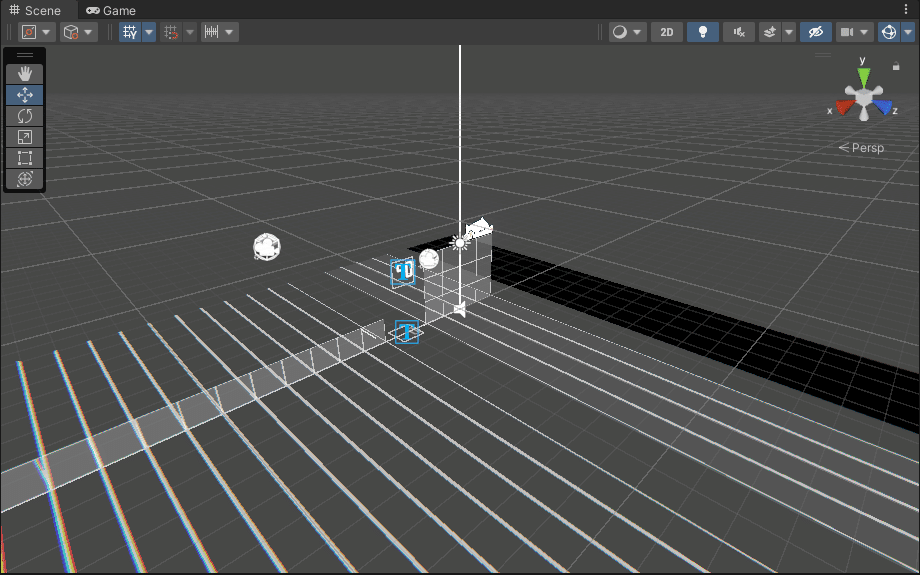Toggle scene effects like skybox and fog
The height and width of the screenshot is (575, 920).
click(x=770, y=32)
